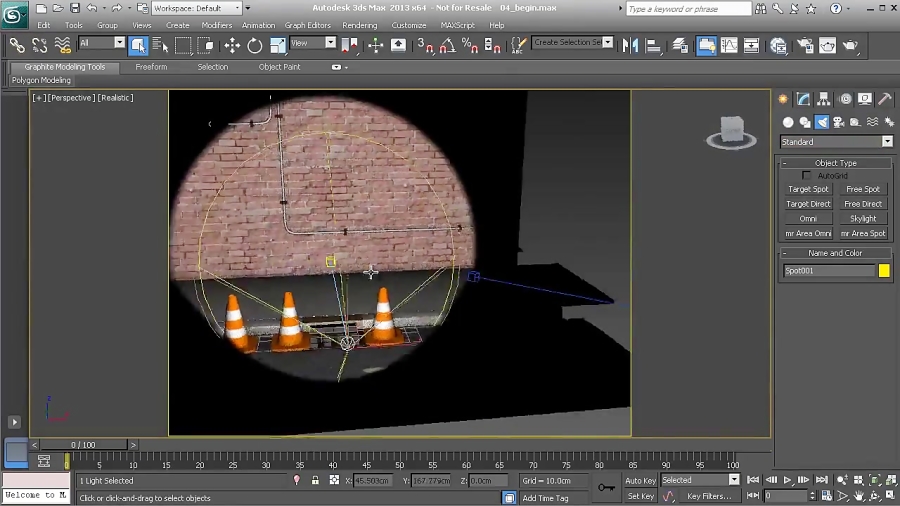Open the Graph Editors menu

(x=308, y=25)
